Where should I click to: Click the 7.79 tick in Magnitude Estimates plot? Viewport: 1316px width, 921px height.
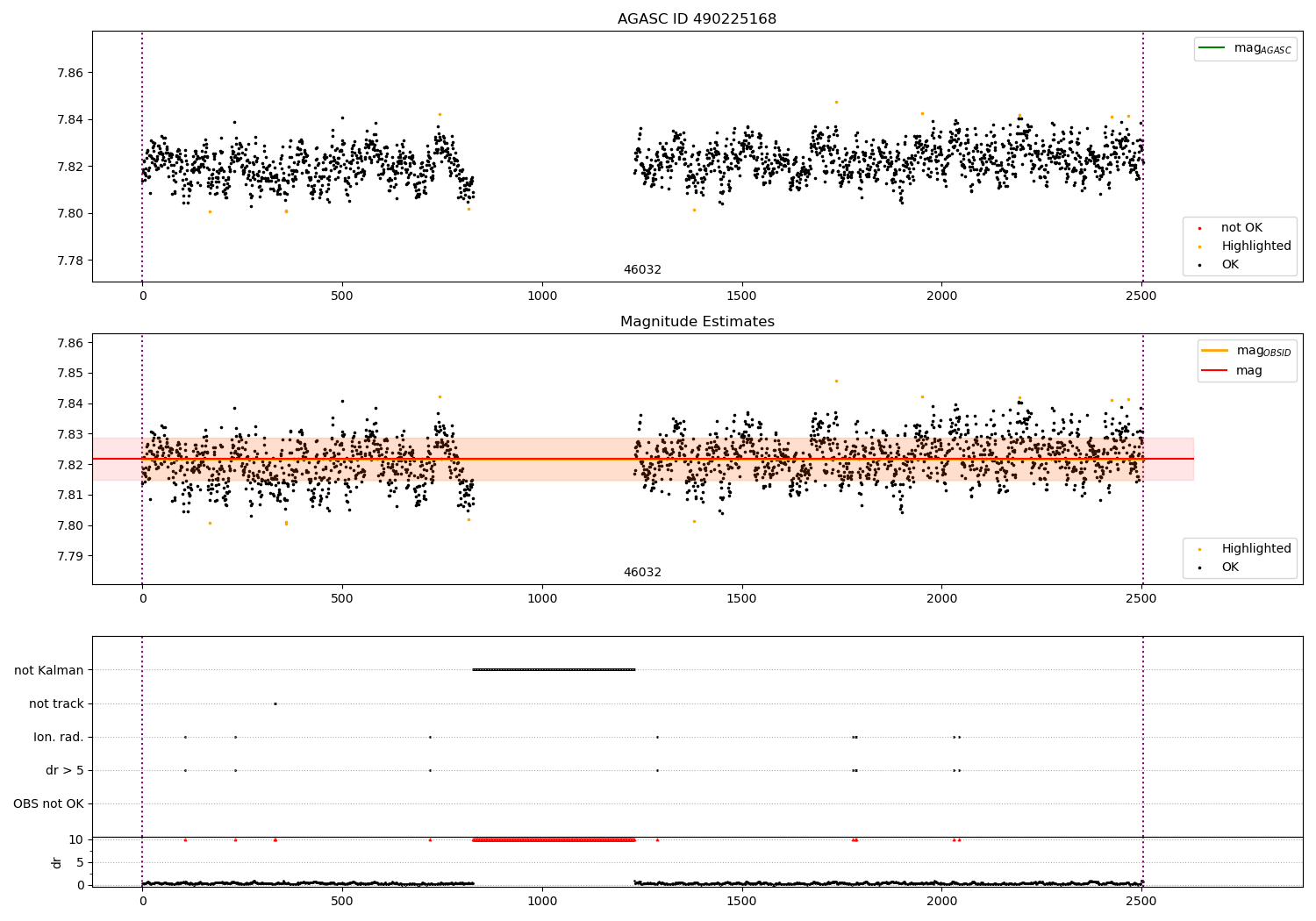[x=69, y=556]
